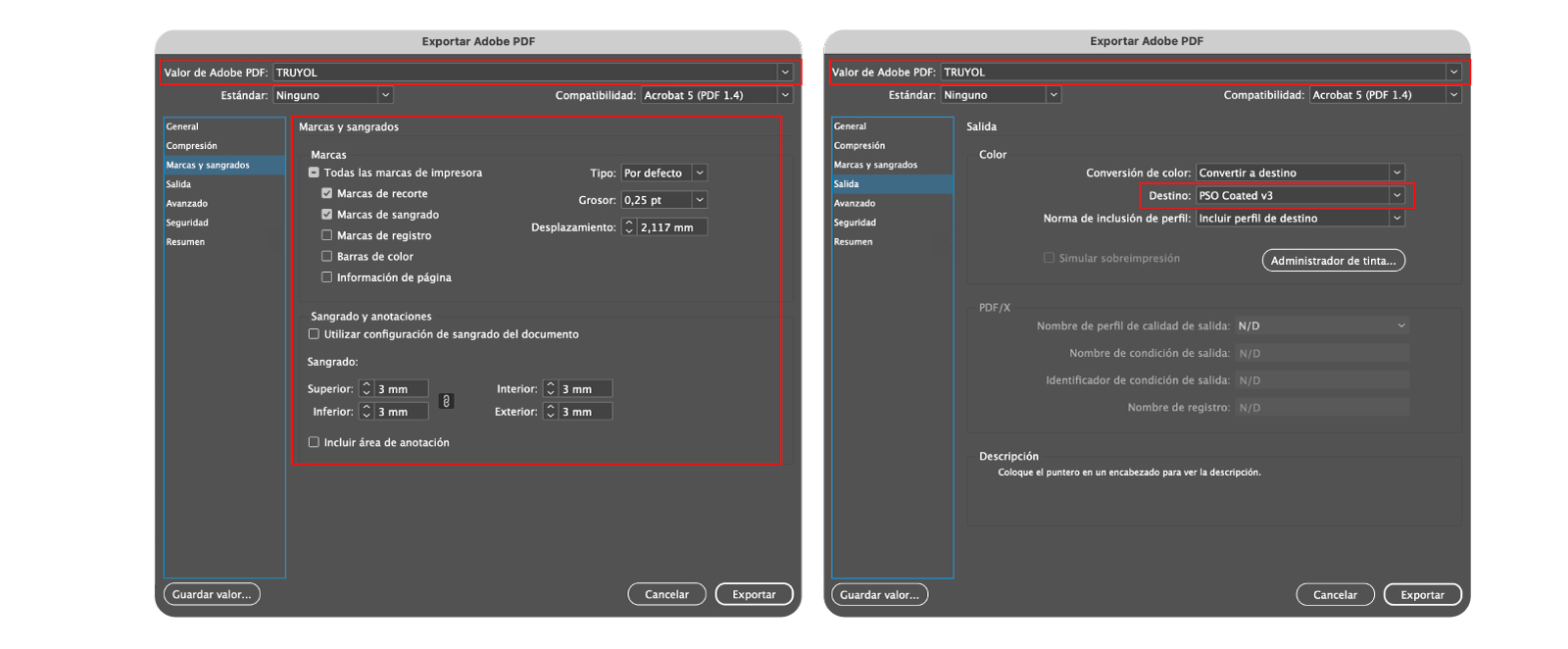Toggle the bleed values chain link icon
Image resolution: width=1568 pixels, height=649 pixels.
[x=446, y=401]
